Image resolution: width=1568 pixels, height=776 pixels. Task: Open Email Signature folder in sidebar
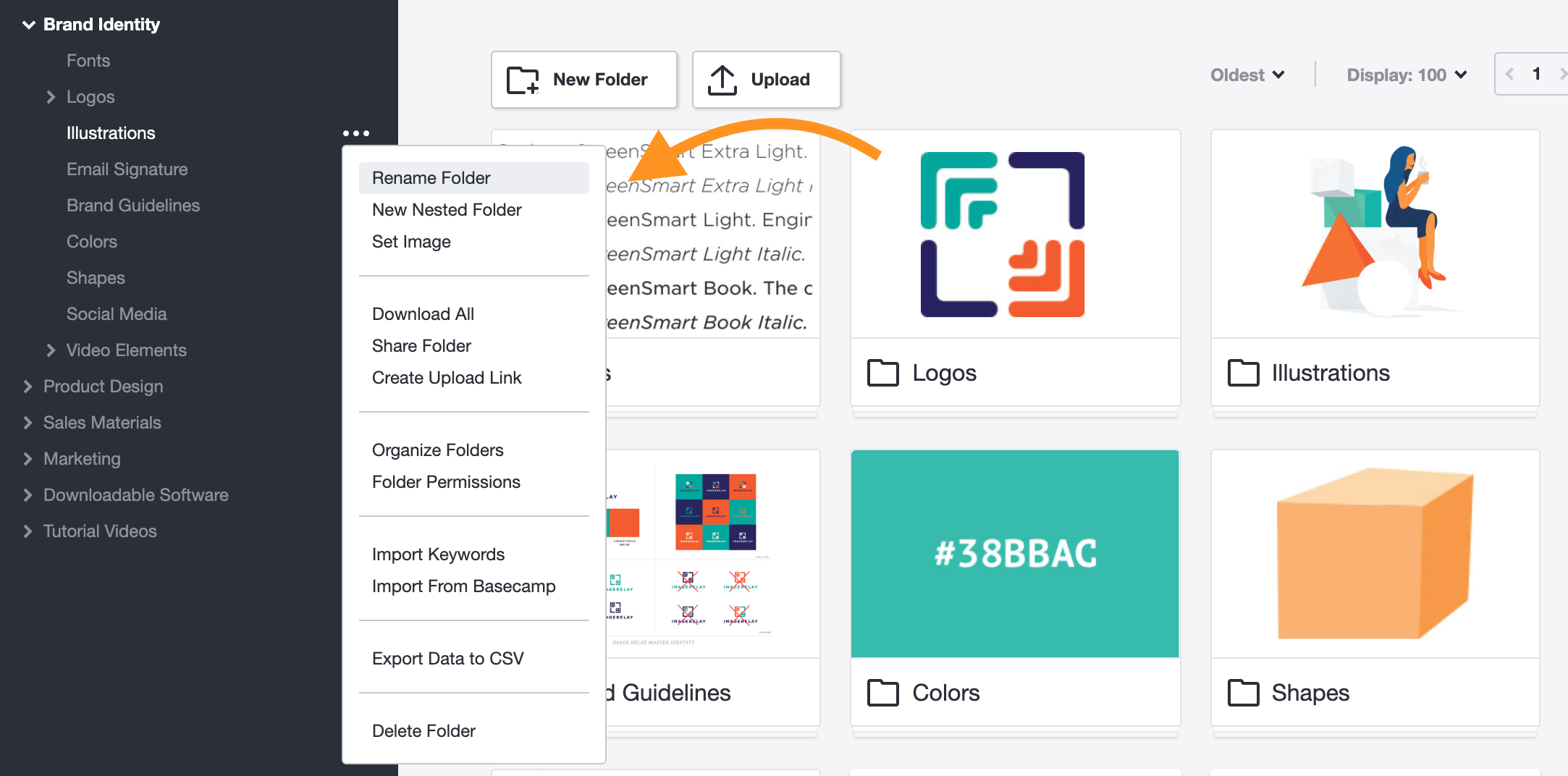[127, 169]
